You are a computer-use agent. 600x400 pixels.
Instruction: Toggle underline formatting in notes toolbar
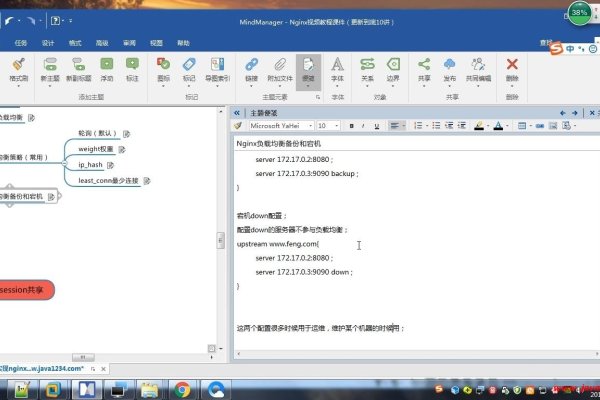coord(376,126)
